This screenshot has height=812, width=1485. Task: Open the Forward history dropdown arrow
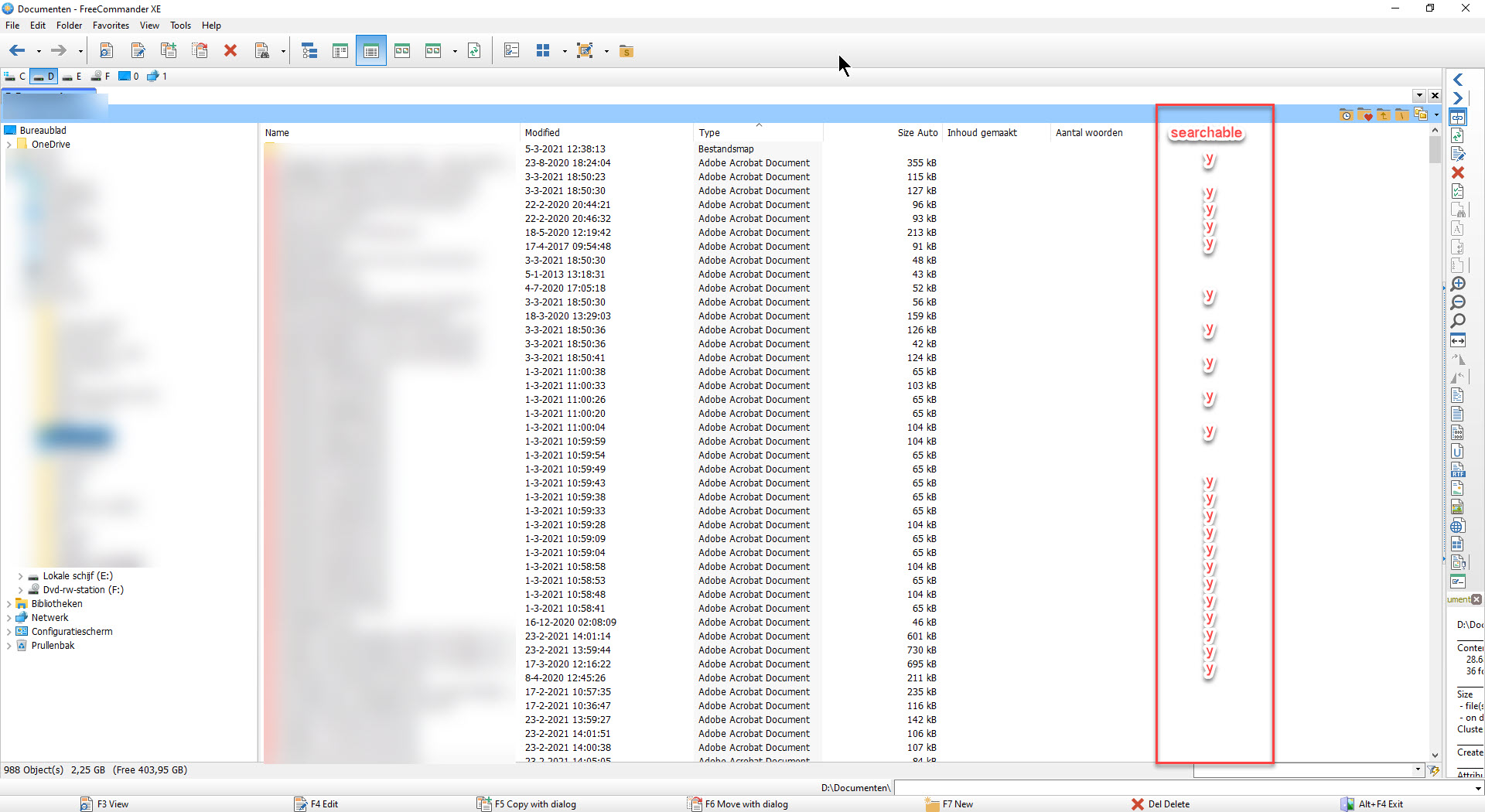(80, 52)
